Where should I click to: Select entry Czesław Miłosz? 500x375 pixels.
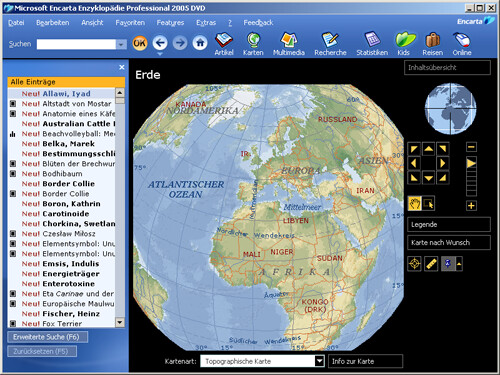pyautogui.click(x=61, y=234)
